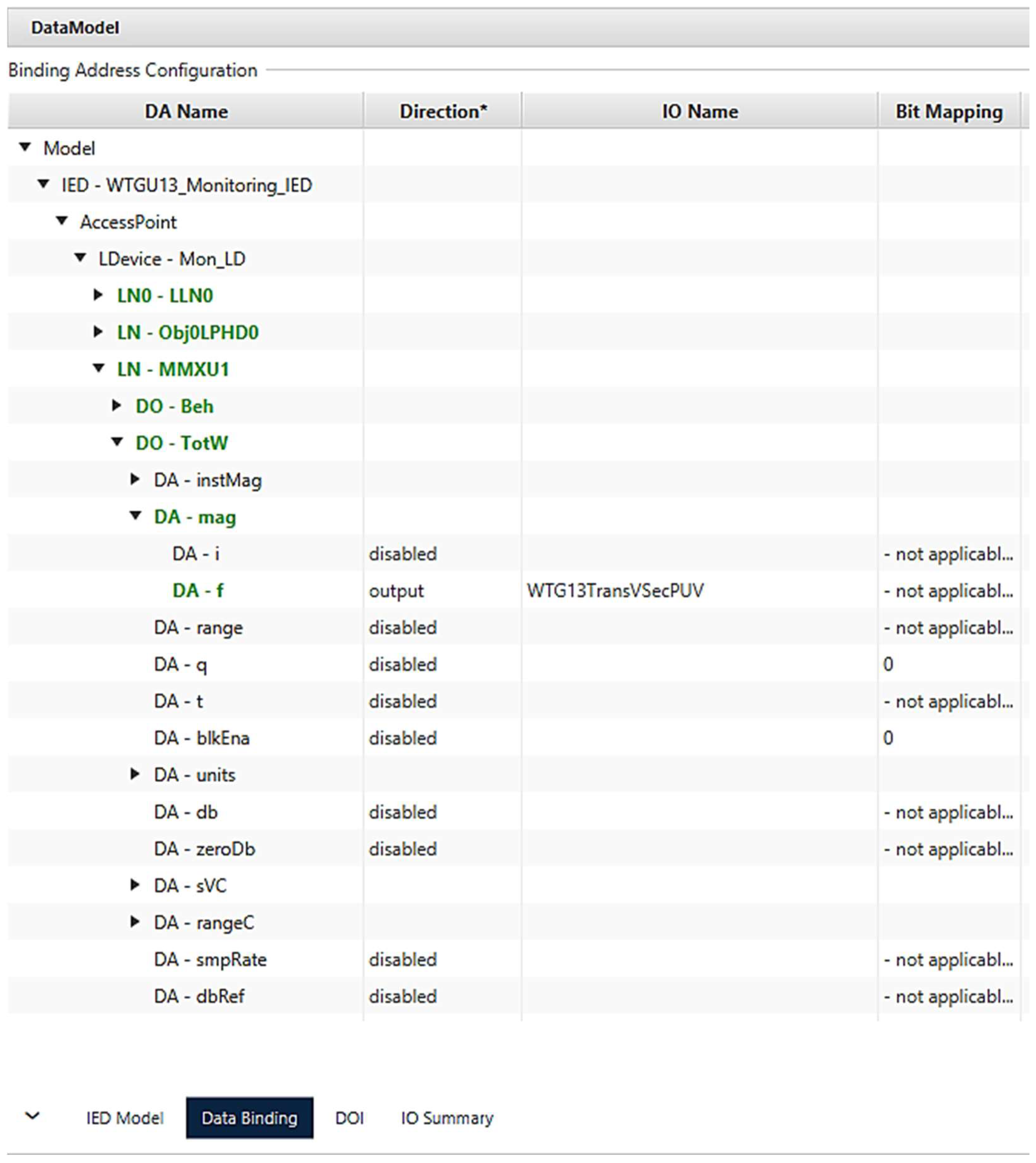
Task: Collapse the DO - TotW node
Action: [x=117, y=442]
